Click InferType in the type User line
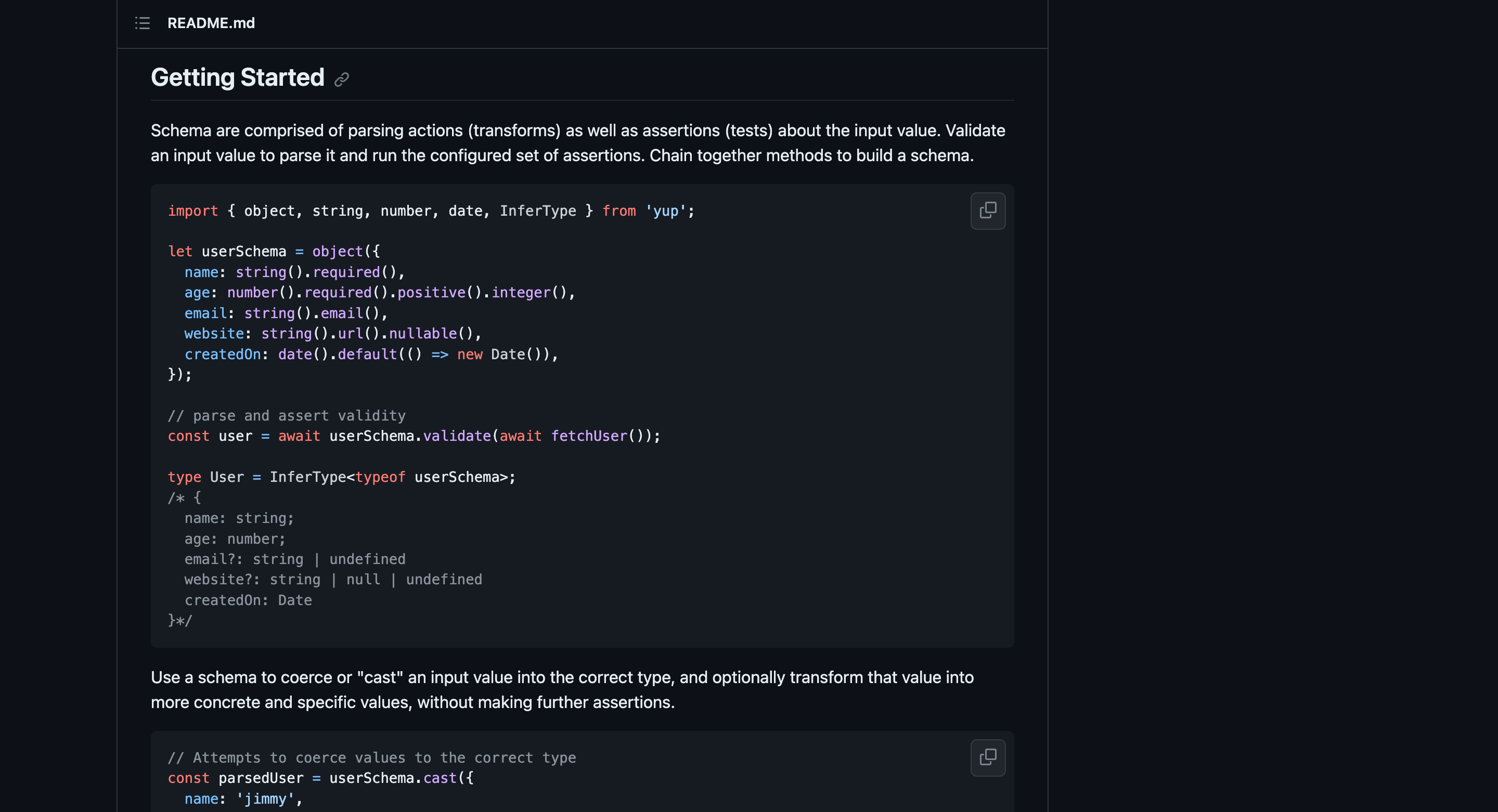Viewport: 1498px width, 812px height. 307,477
